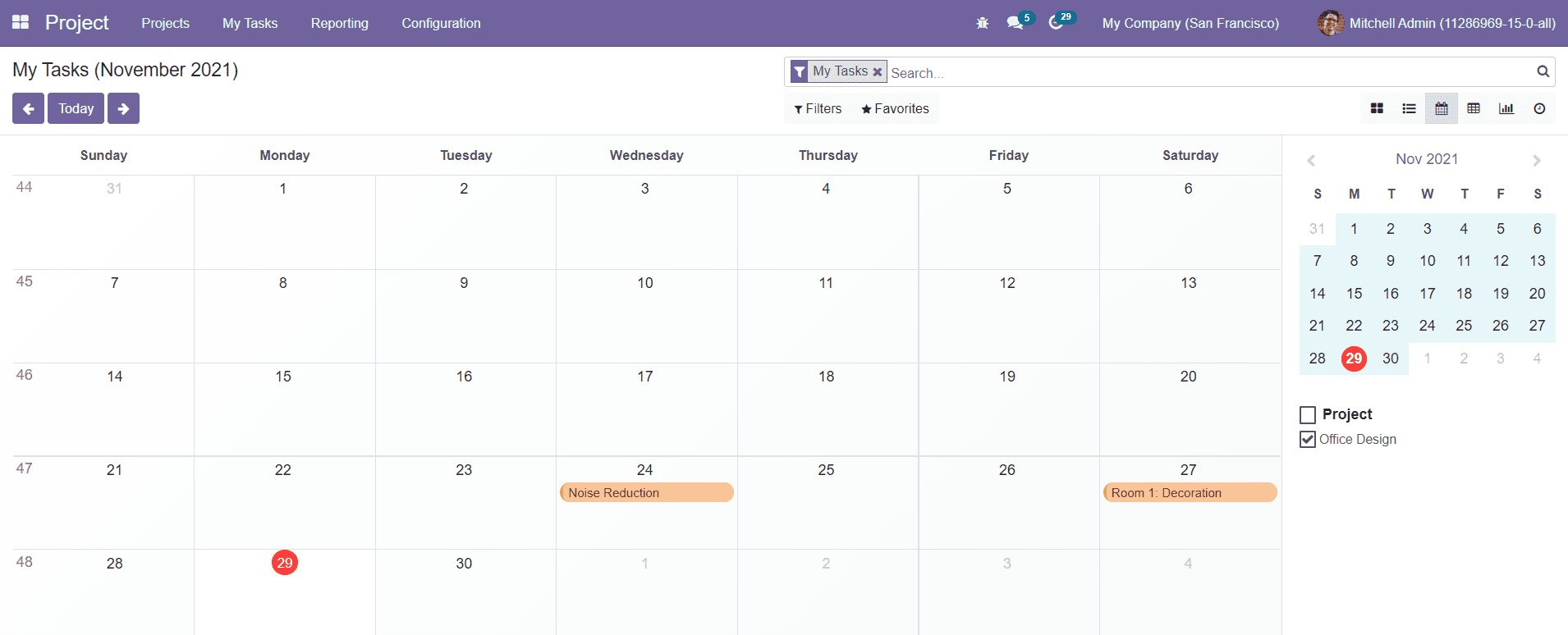This screenshot has width=1568, height=635.
Task: Click in the Search input field
Action: point(1211,73)
